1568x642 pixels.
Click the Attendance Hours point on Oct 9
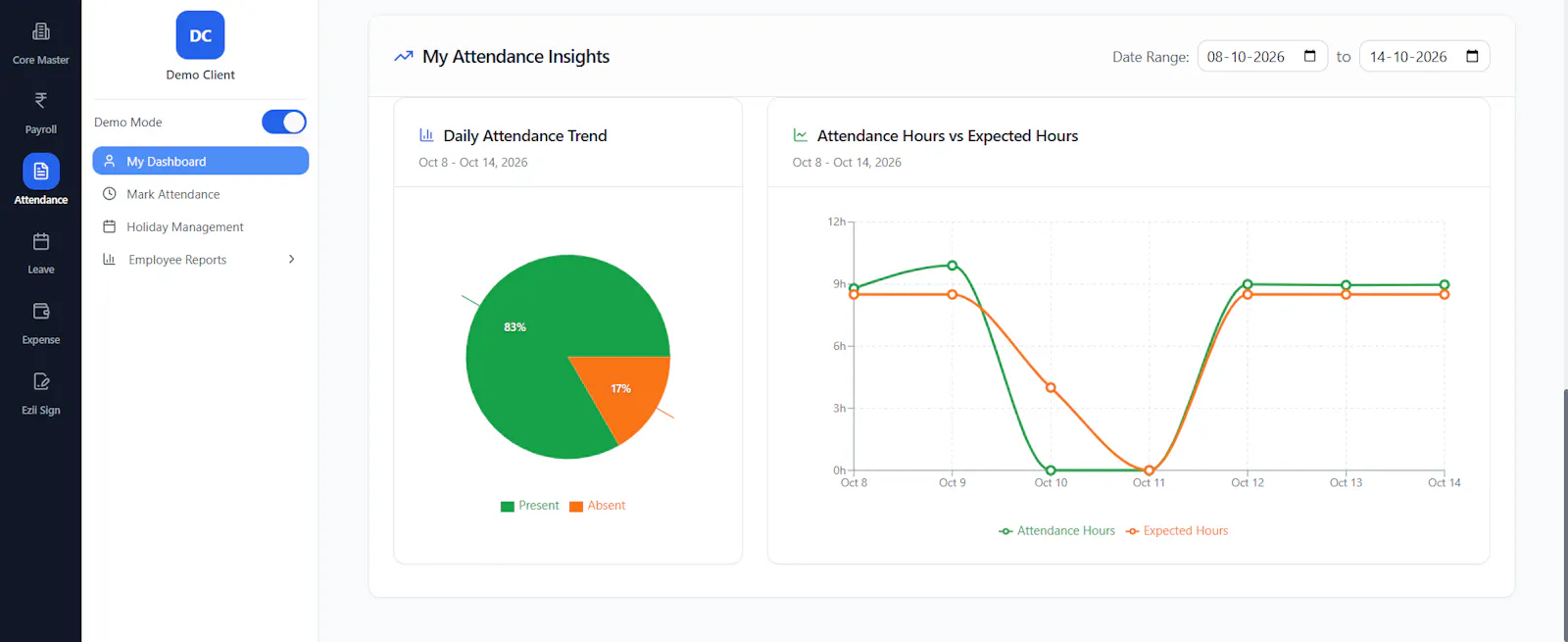pyautogui.click(x=953, y=266)
